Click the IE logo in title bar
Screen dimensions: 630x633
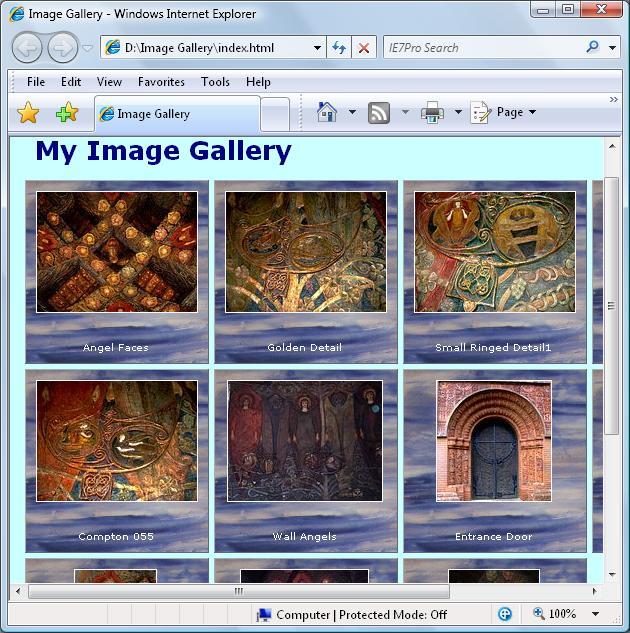pyautogui.click(x=17, y=14)
